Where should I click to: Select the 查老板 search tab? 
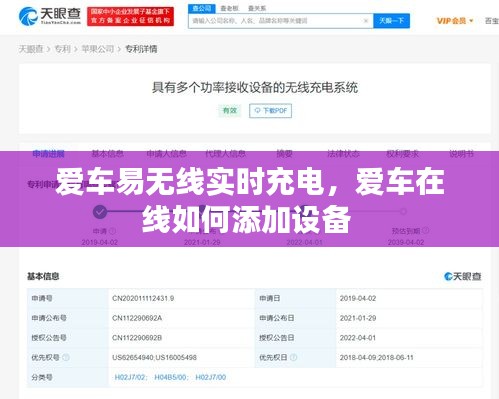pos(229,8)
